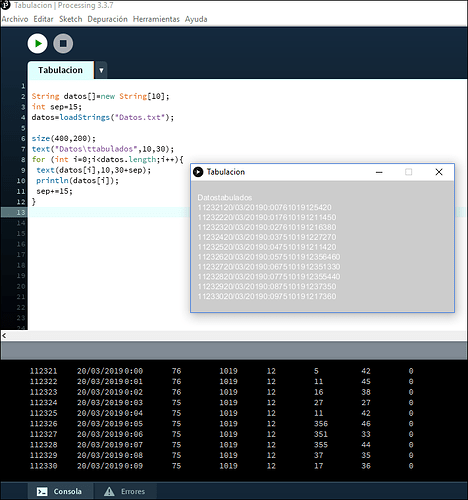Select the Tabulacion sketch tab
This screenshot has height=500, width=468.
(60, 70)
